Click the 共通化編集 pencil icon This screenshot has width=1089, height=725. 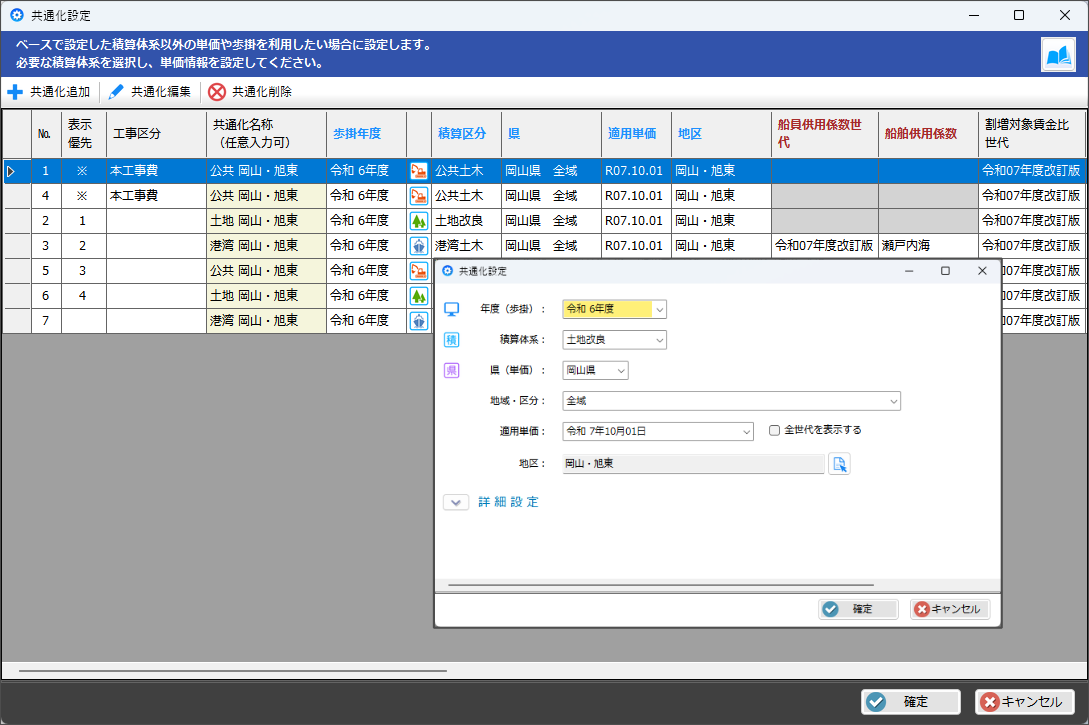pos(116,92)
